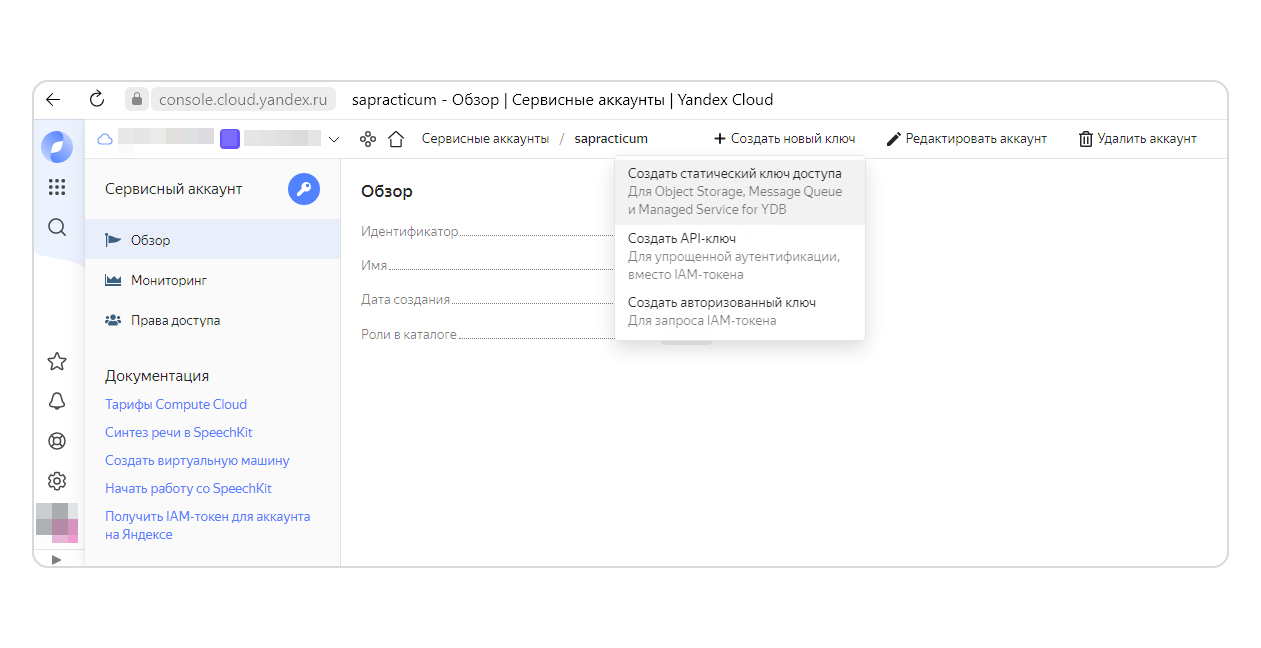Open the Создать виртуальную машину link
The image size is (1261, 648).
(197, 460)
